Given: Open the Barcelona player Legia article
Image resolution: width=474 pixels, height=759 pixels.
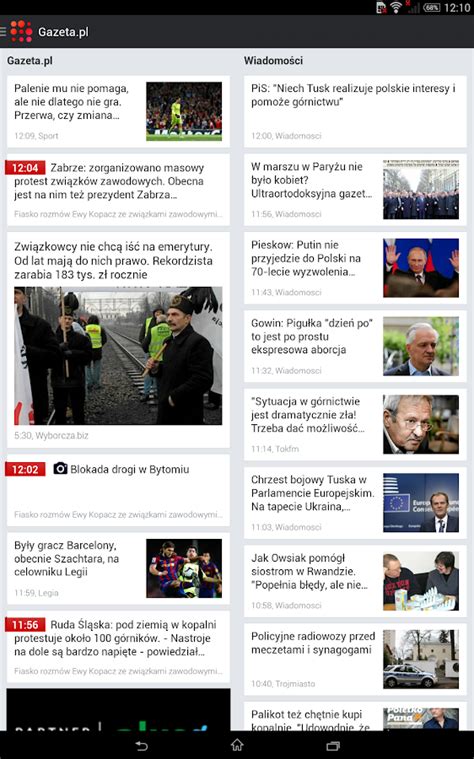Looking at the screenshot, I should pos(118,568).
